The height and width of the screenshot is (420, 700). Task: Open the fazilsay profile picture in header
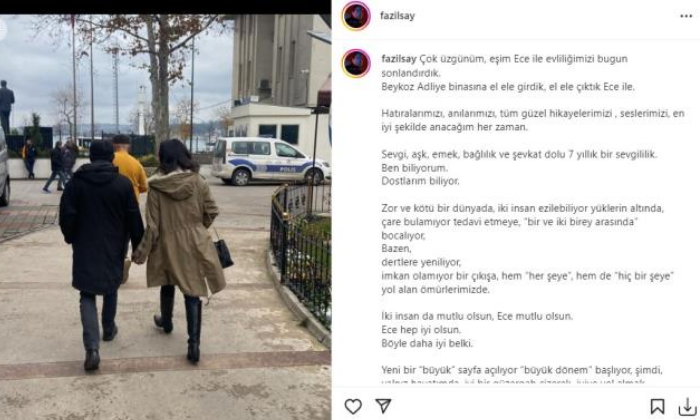coord(356,16)
